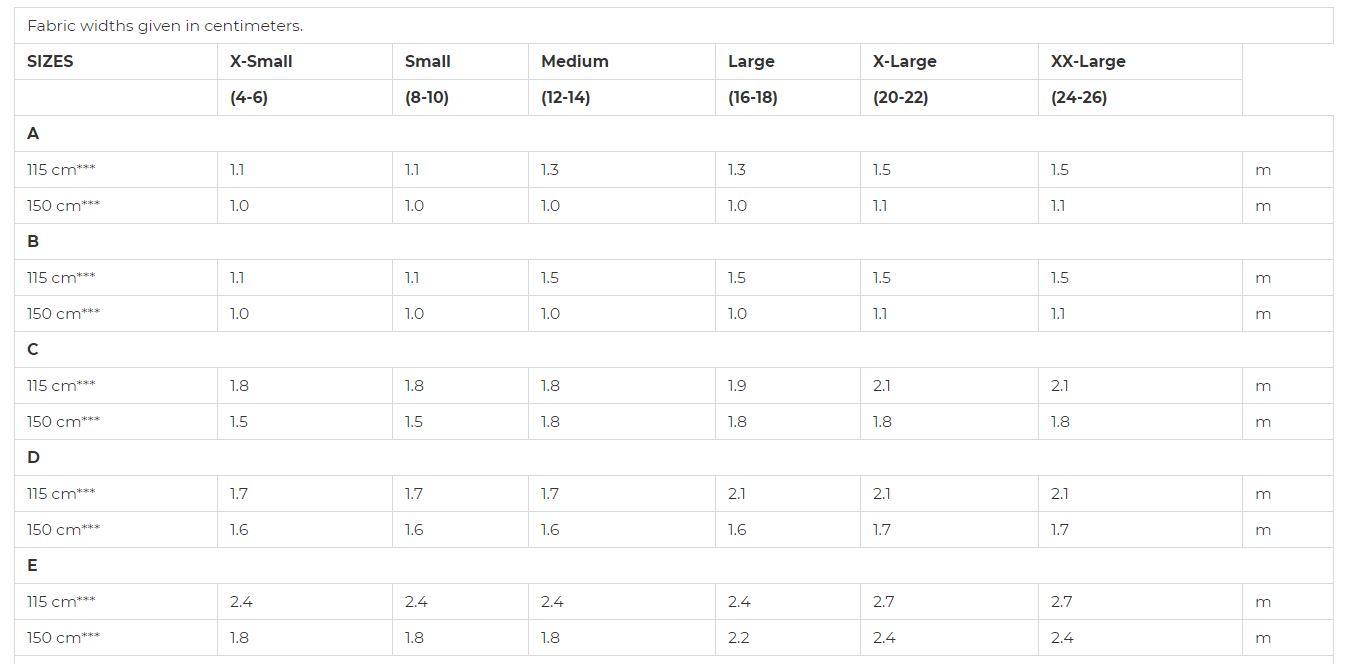Click the section E heading row

pos(674,565)
